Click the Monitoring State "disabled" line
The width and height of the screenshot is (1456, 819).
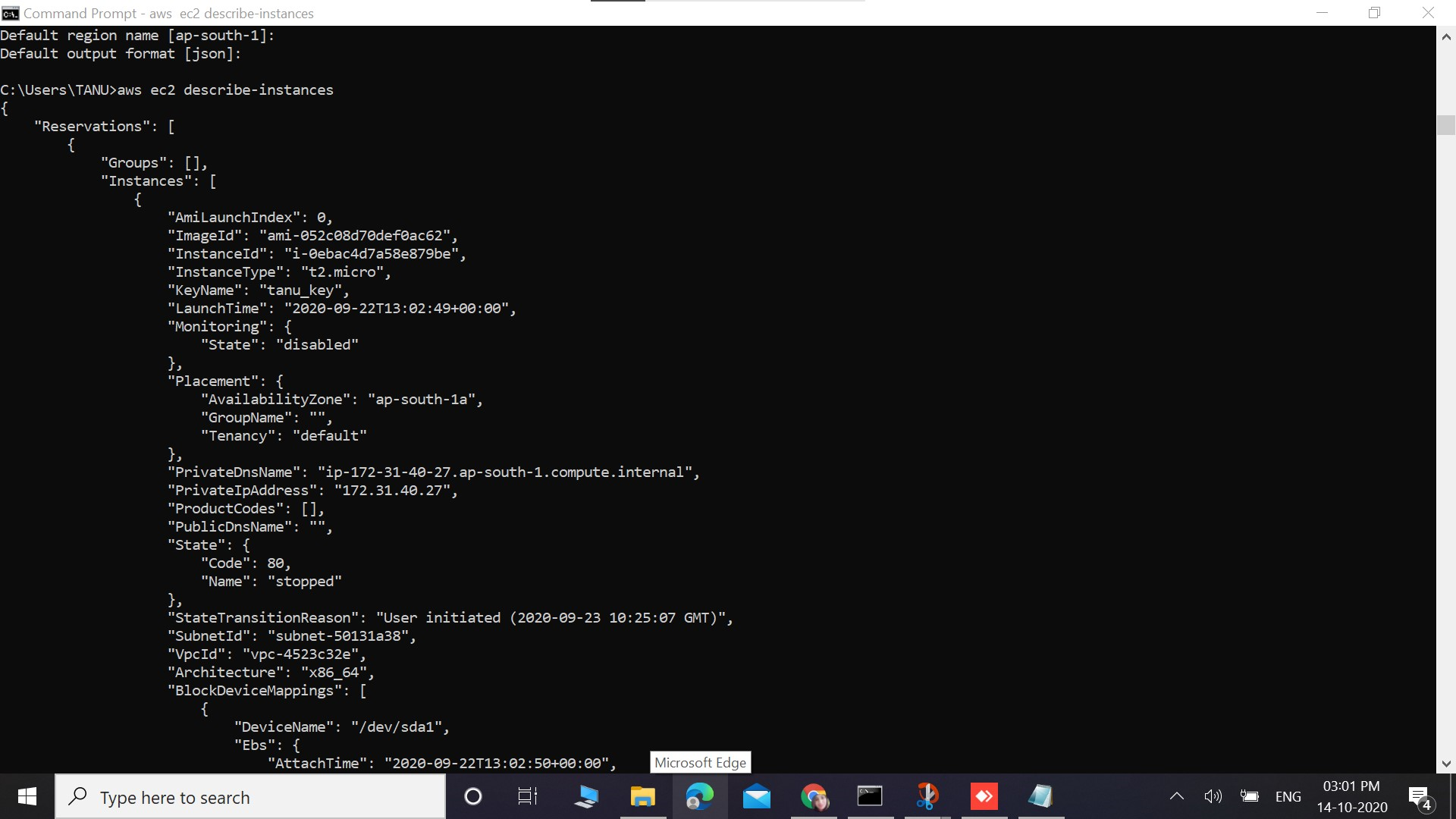pyautogui.click(x=280, y=345)
